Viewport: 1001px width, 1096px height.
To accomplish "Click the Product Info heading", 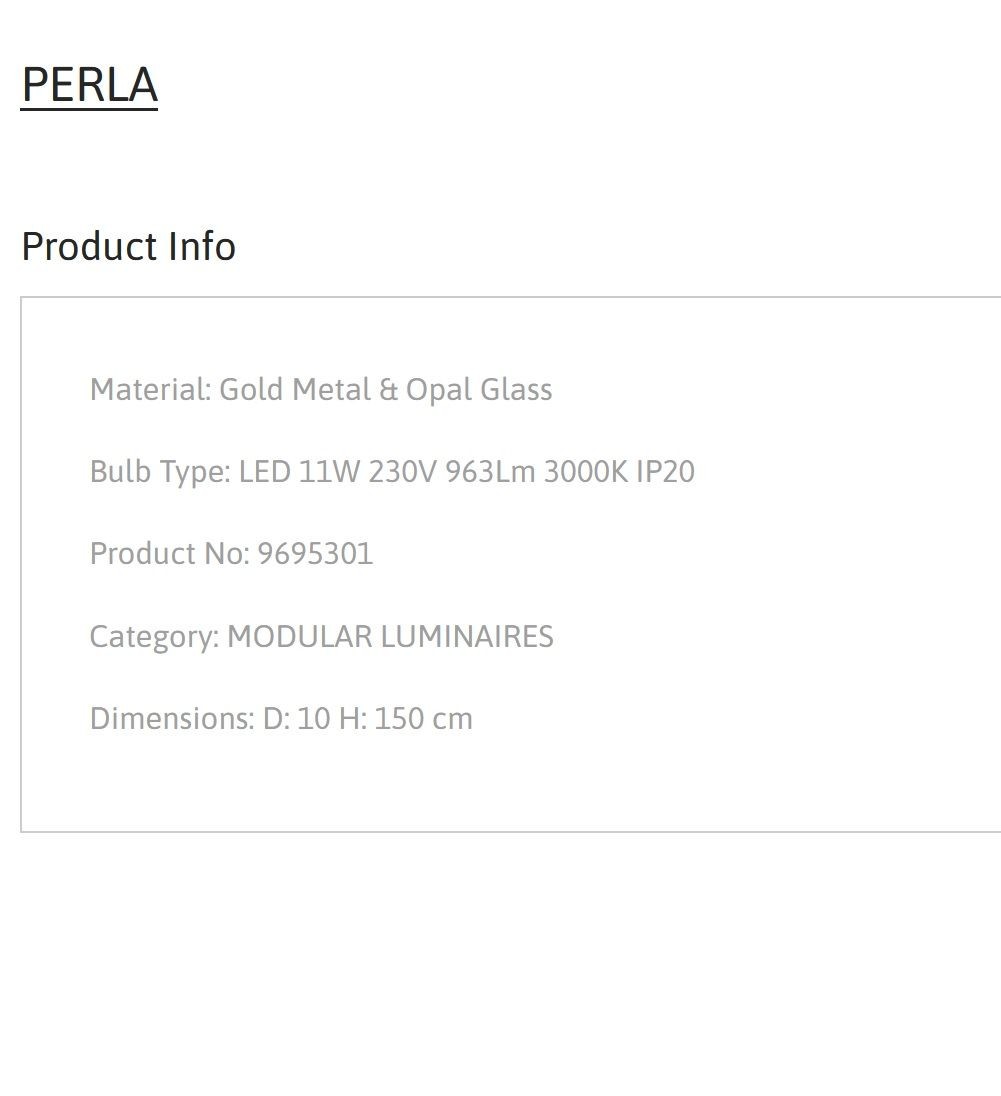I will coord(129,246).
